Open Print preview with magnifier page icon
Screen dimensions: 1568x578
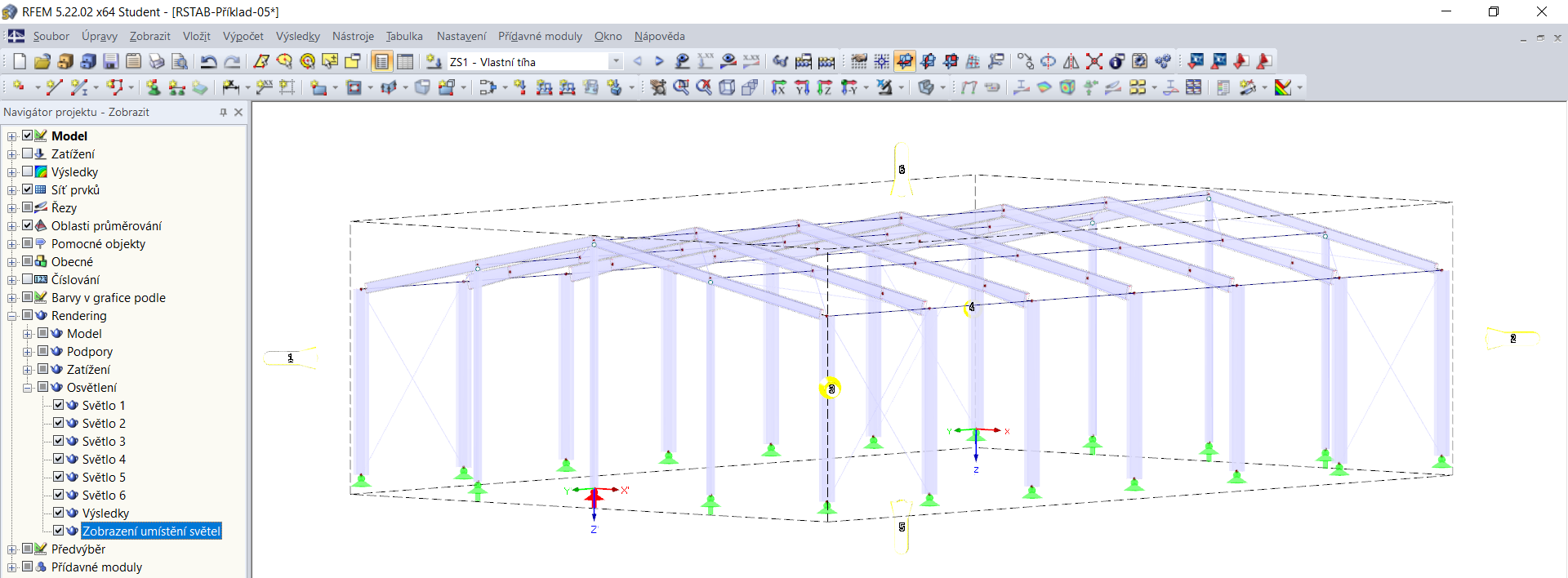(180, 61)
